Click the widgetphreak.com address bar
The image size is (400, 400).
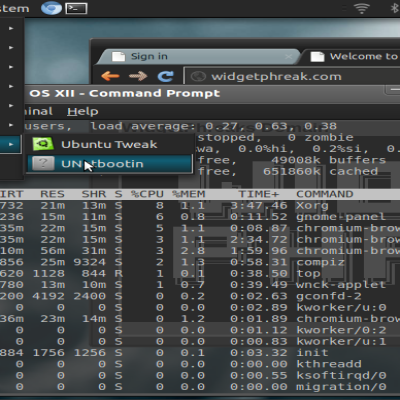pos(292,76)
